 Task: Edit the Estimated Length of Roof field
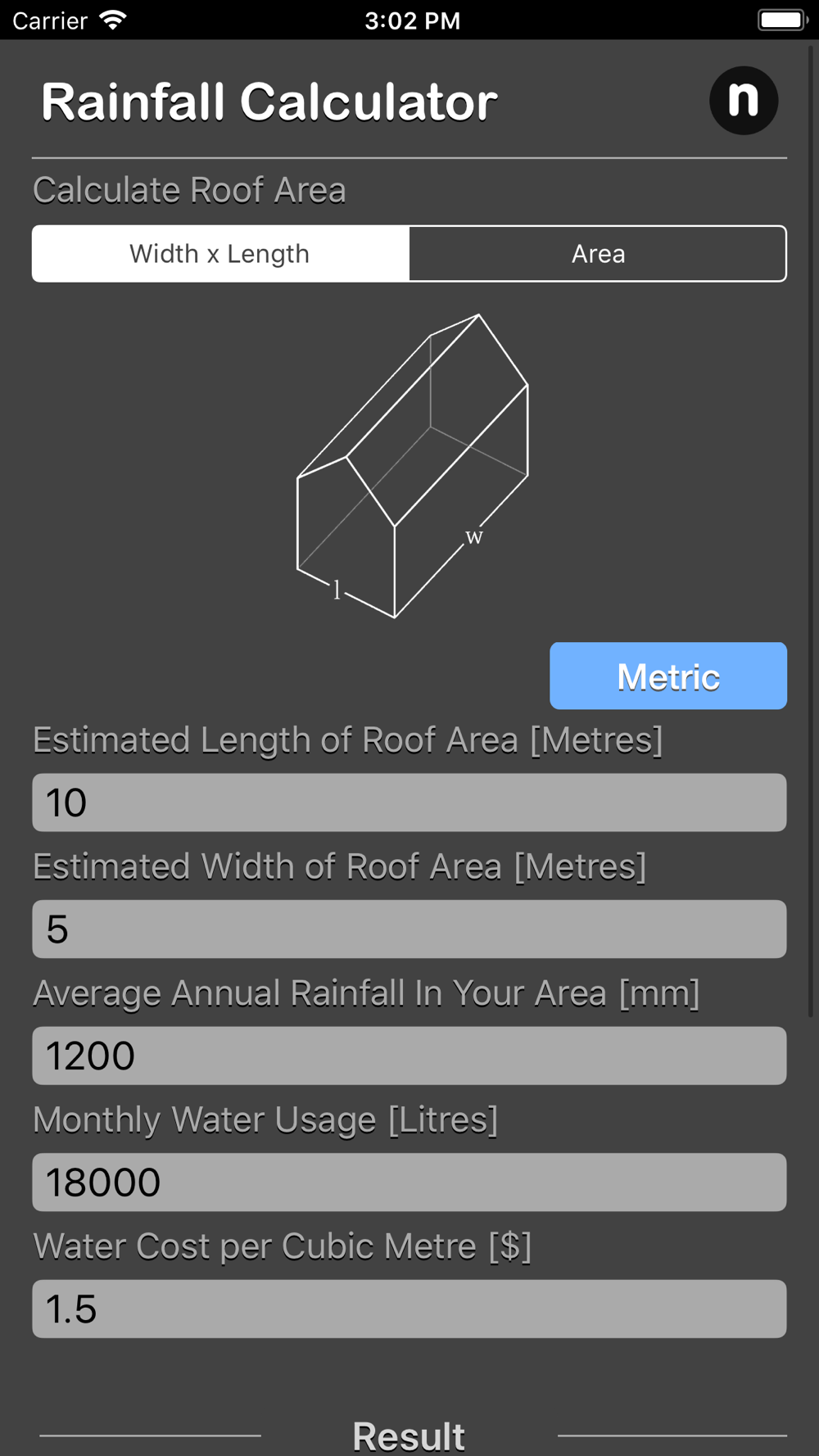[409, 803]
